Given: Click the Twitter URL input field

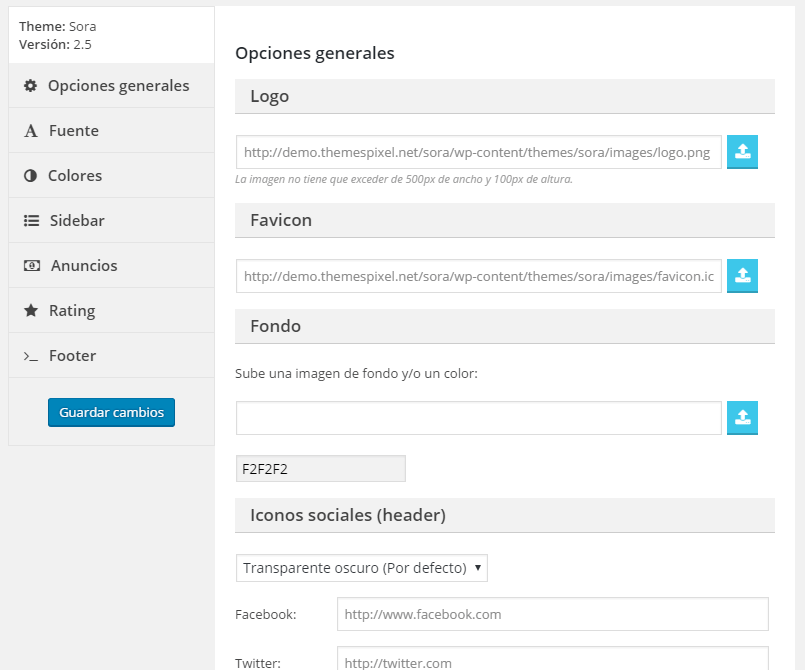Looking at the screenshot, I should 553,659.
